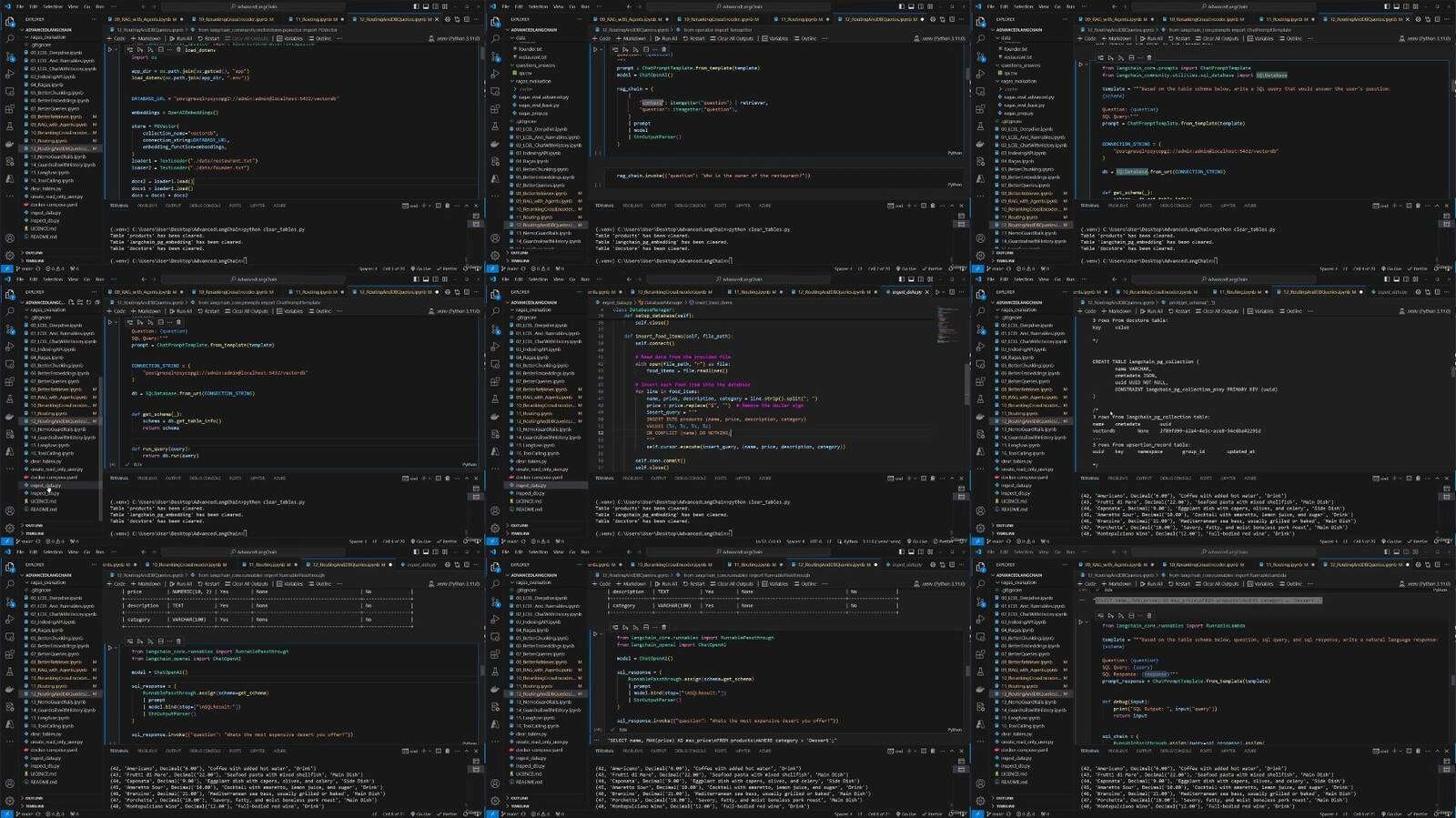This screenshot has height=818, width=1456.
Task: Click New File icon in the run_query window's explorer header
Action: click(x=72, y=302)
